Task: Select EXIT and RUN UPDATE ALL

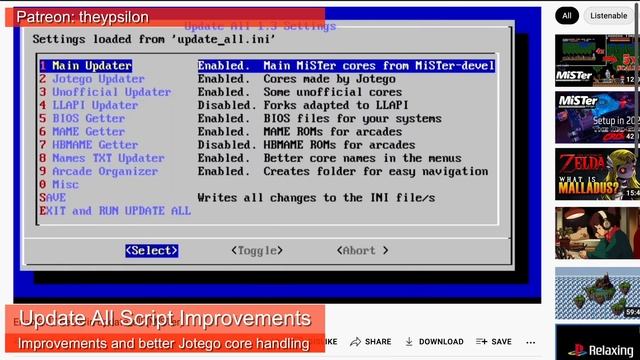Action: (115, 211)
